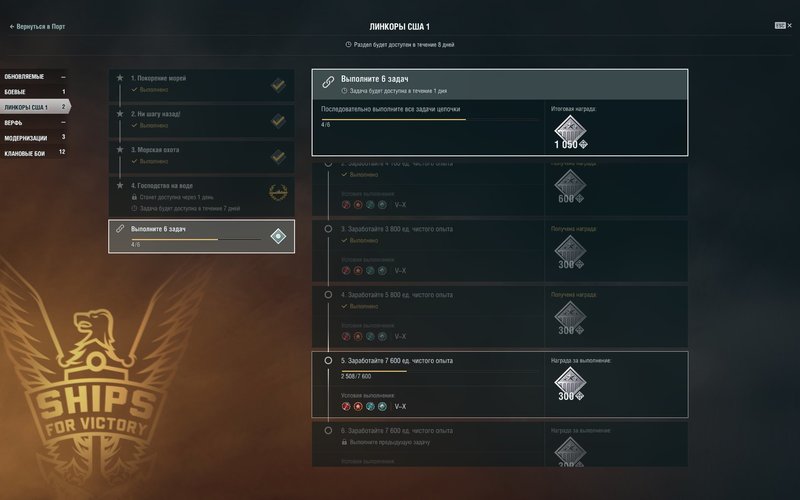Open the 2. Ни шагу назад mission
Image resolution: width=800 pixels, height=500 pixels.
pos(202,121)
